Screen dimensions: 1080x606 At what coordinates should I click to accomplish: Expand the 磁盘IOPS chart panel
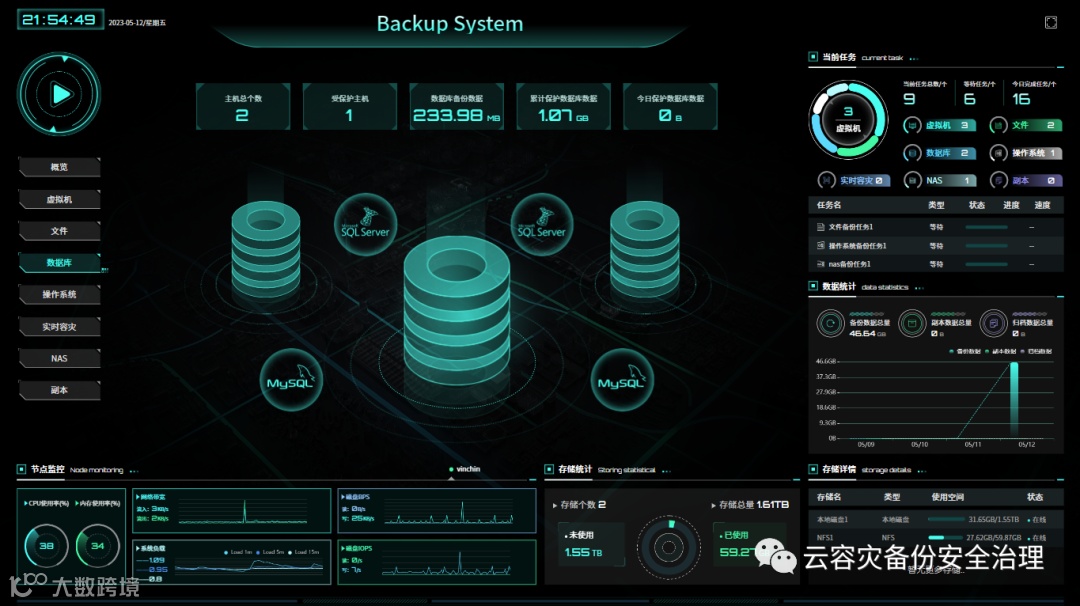pos(437,562)
